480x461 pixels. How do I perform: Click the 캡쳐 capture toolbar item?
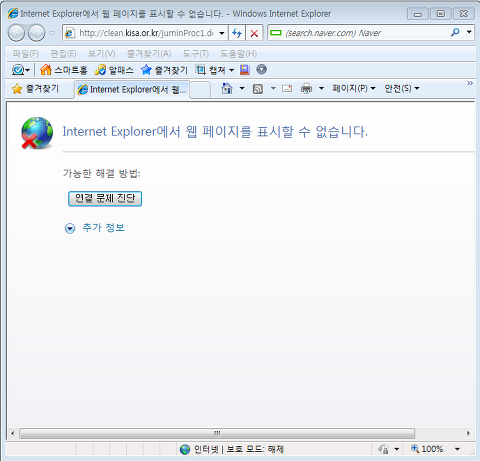pyautogui.click(x=210, y=70)
